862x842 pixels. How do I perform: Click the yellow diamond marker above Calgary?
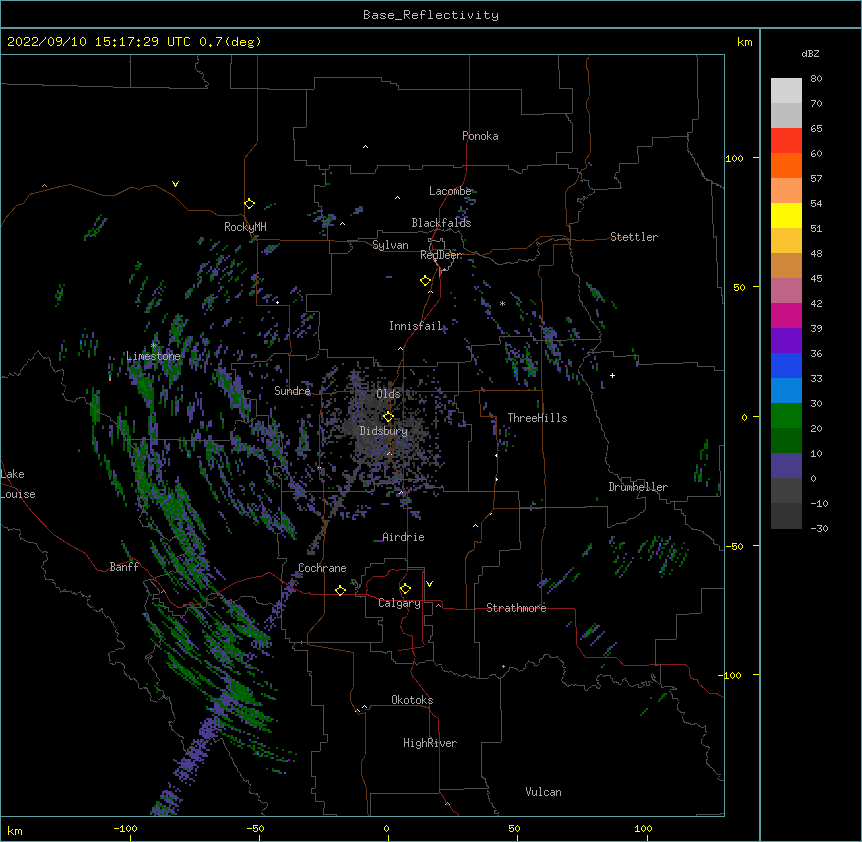(x=405, y=589)
